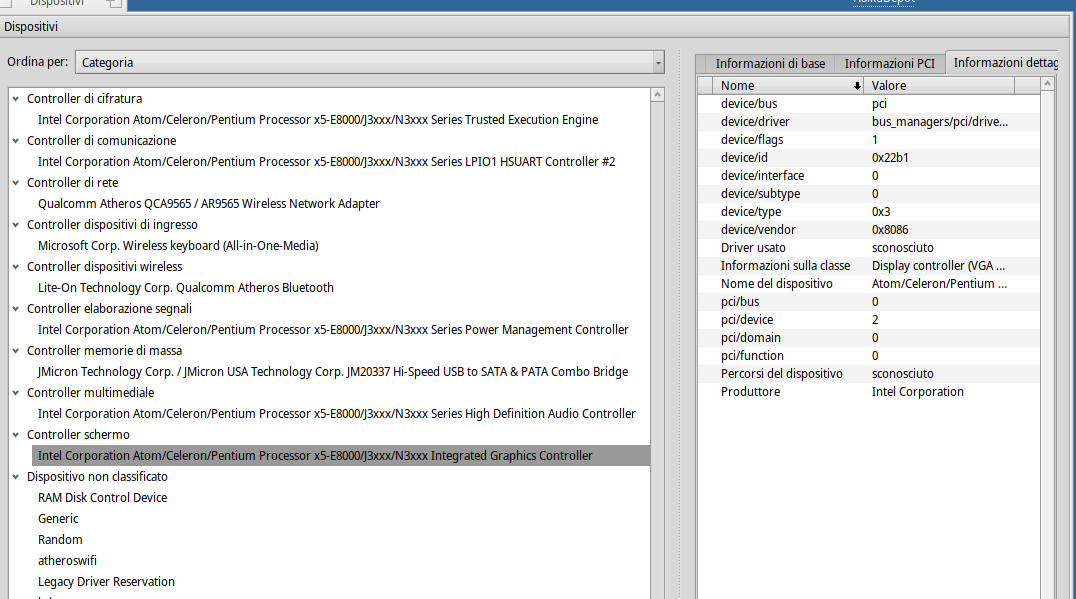Image resolution: width=1076 pixels, height=599 pixels.
Task: Open the Dispositivi menu
Action: point(31,27)
